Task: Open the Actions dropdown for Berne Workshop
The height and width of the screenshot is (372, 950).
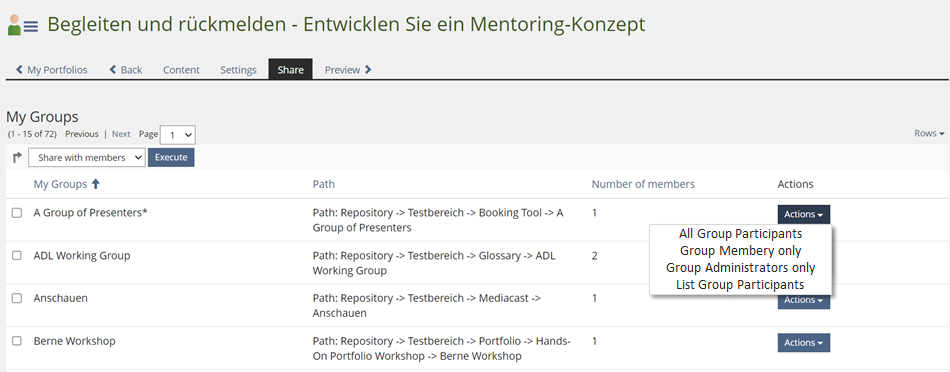Action: 803,342
